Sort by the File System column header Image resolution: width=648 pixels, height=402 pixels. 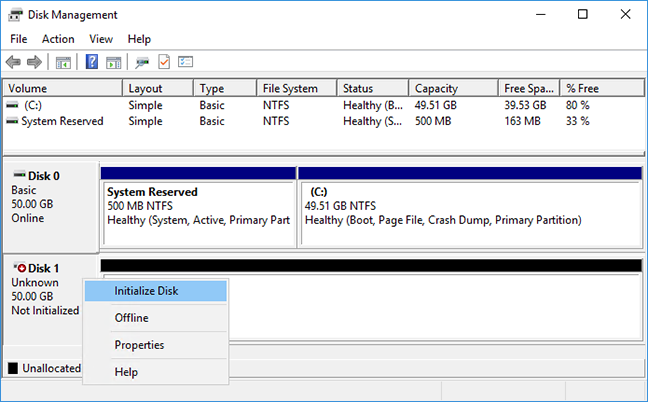click(x=296, y=88)
